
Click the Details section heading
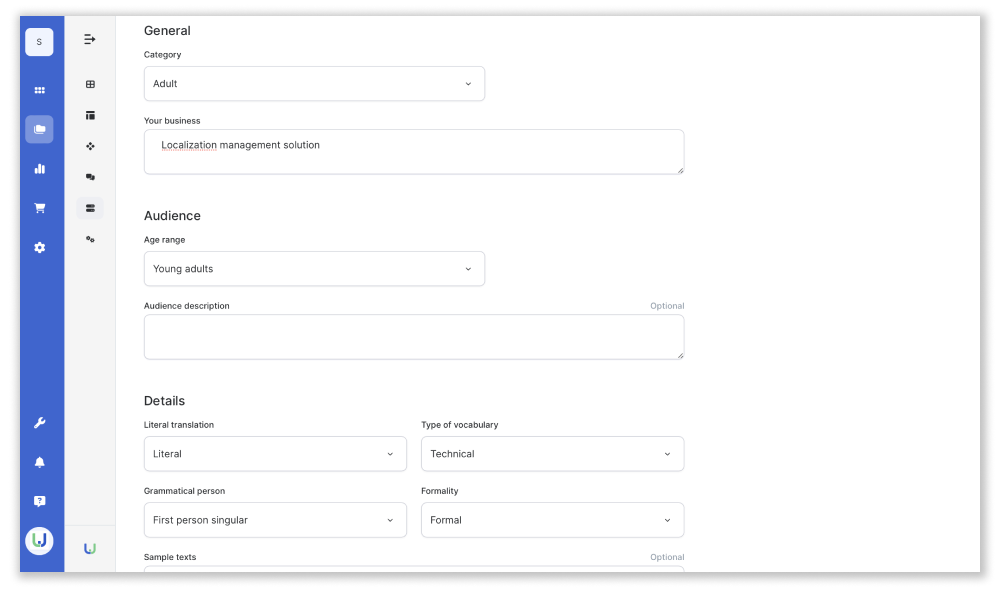[x=165, y=401]
